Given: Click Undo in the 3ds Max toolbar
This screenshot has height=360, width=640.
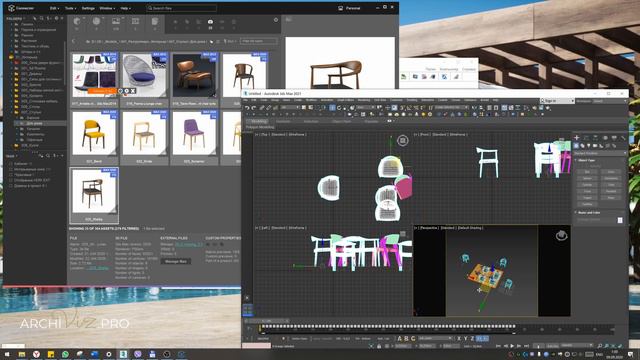Looking at the screenshot, I should point(247,108).
